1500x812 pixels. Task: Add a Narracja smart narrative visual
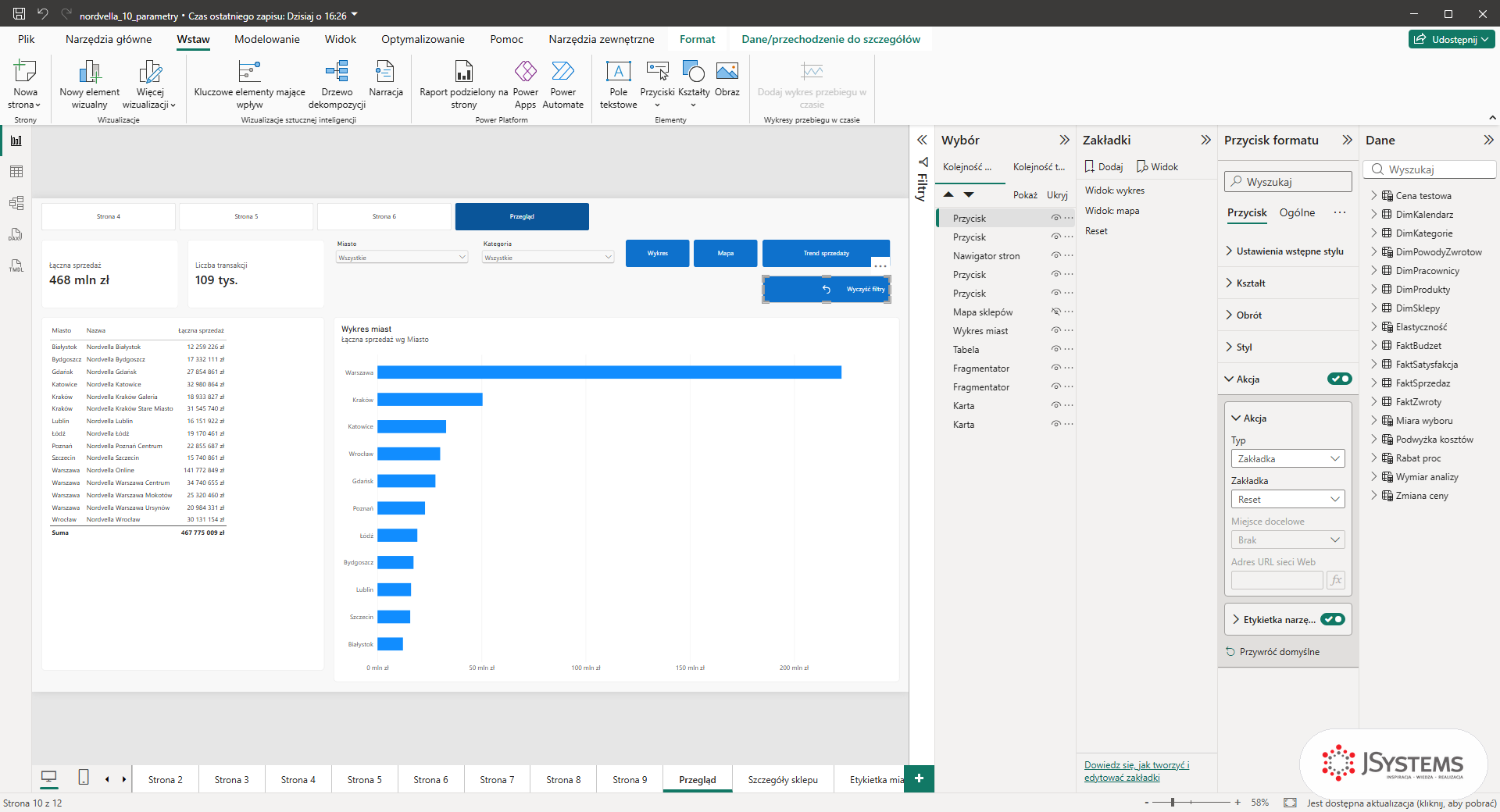(386, 78)
